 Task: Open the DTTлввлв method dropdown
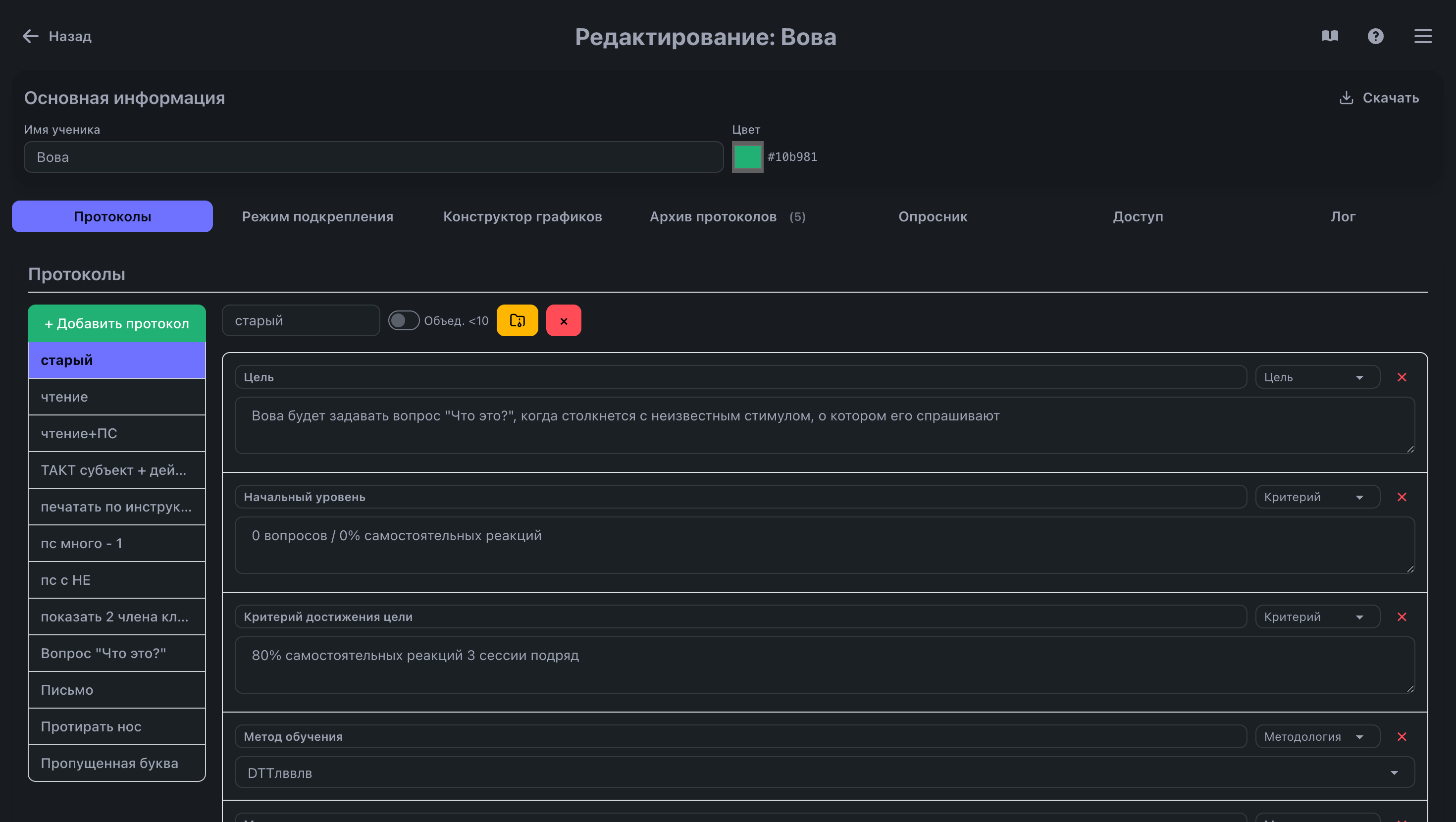824,773
